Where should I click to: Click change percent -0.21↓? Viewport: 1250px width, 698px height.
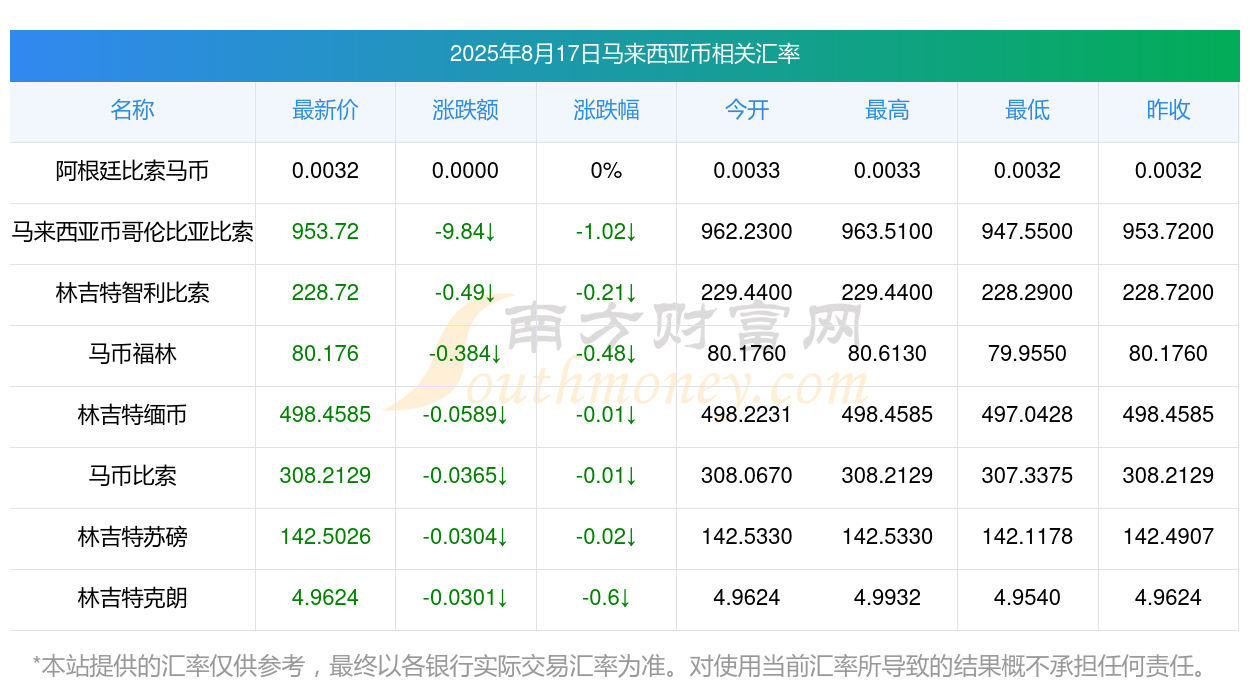coord(606,293)
